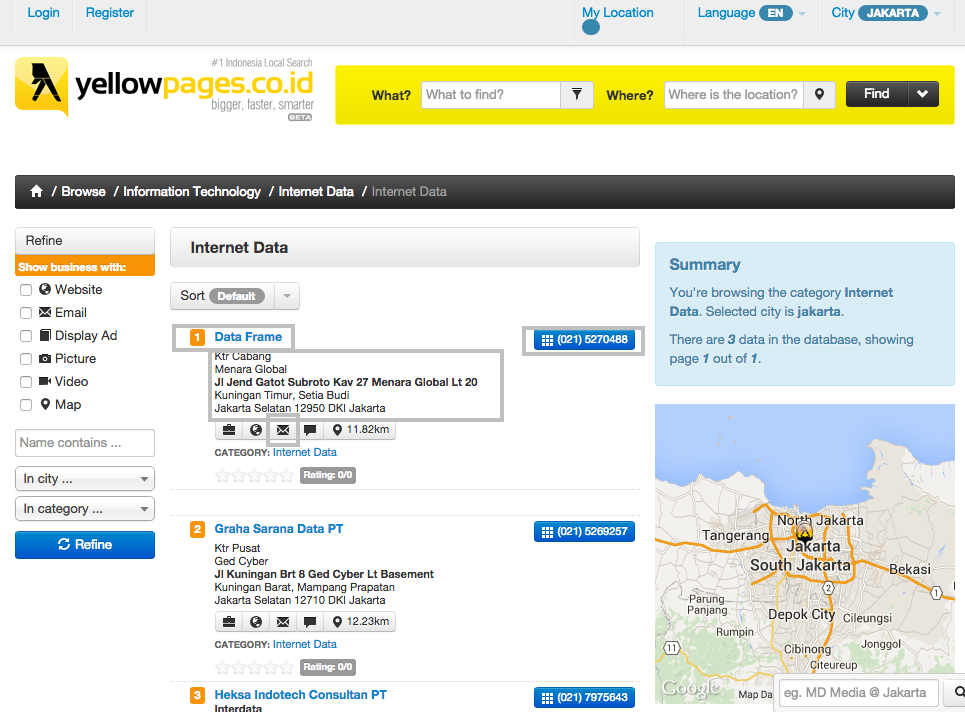Screen dimensions: 965x712
Task: Focus the map search box eg. MD Media
Action: (859, 693)
